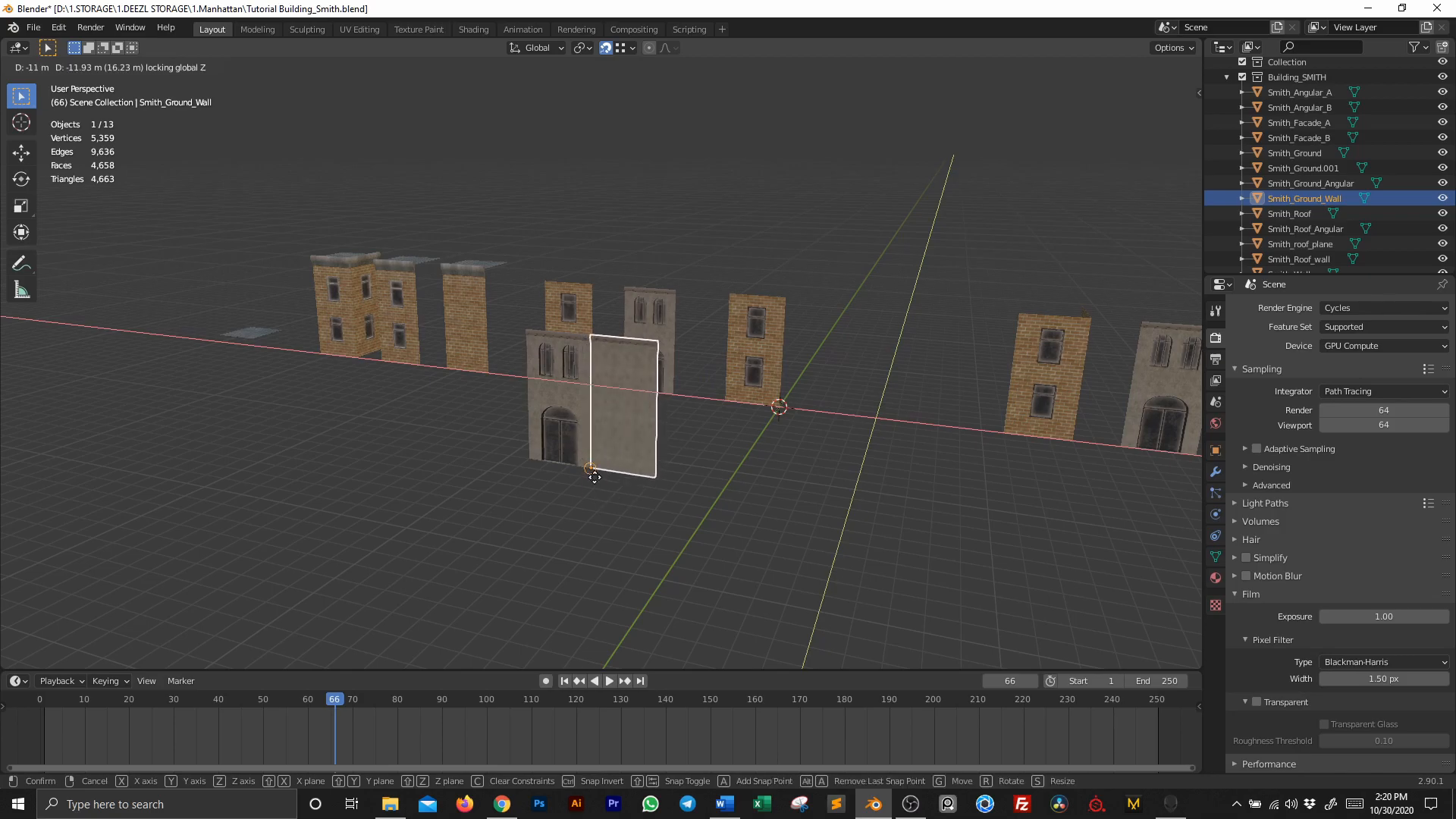The width and height of the screenshot is (1456, 819).
Task: Click the Blender logo menu icon
Action: click(13, 27)
